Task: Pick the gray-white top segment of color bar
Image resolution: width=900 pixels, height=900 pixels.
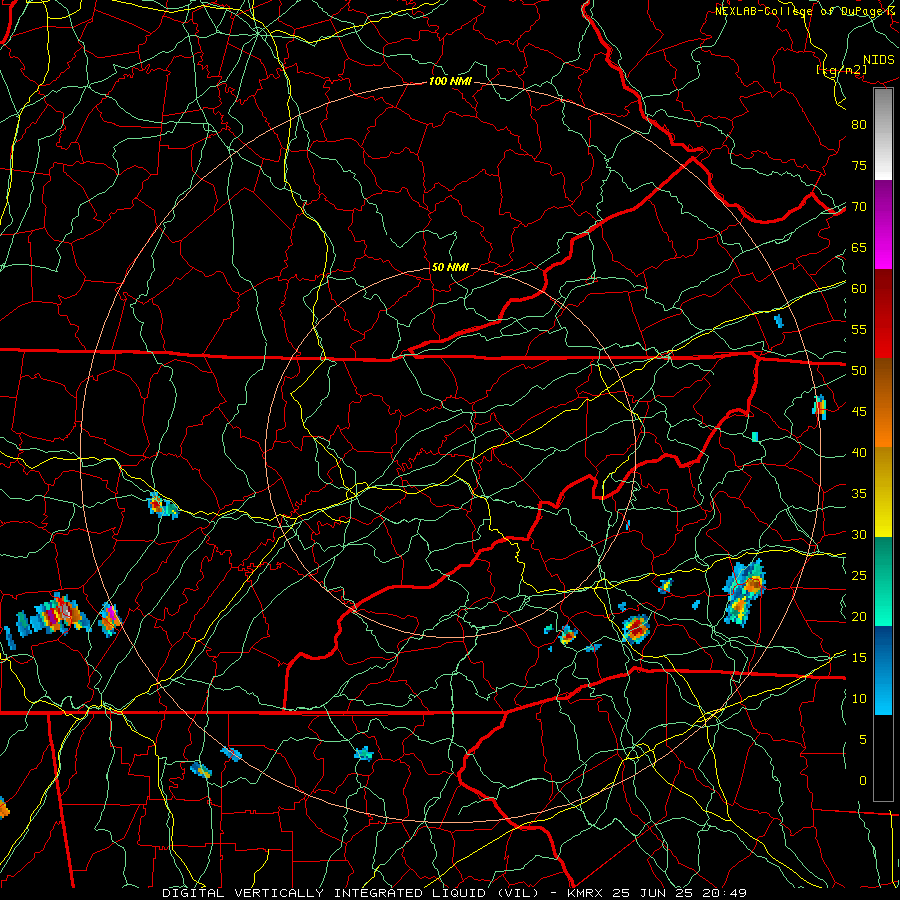Action: pos(883,135)
